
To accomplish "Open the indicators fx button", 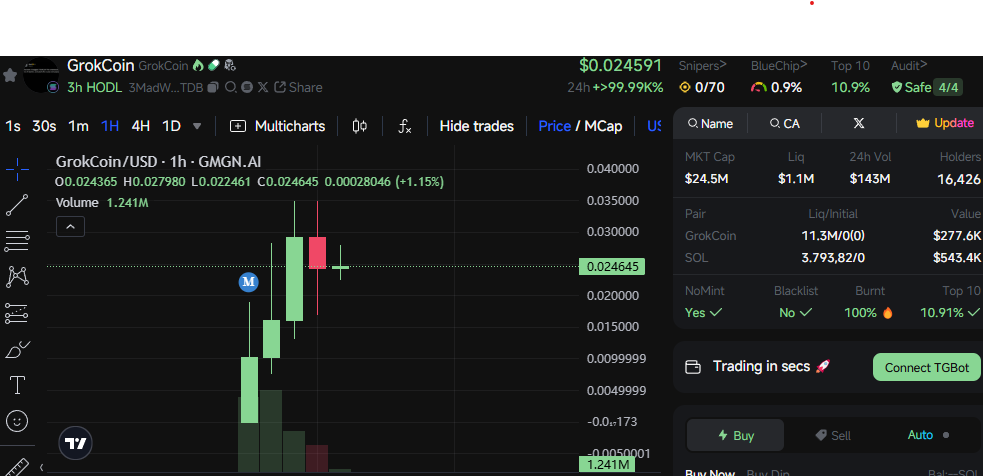I will coord(405,126).
